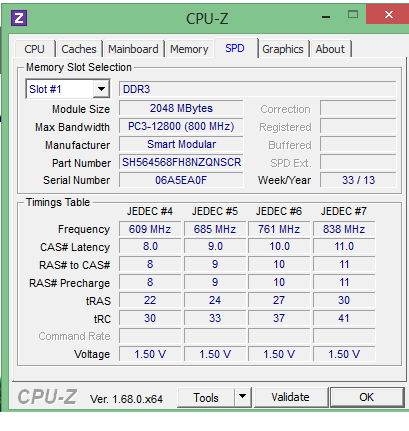This screenshot has width=409, height=431.
Task: Click the empty Correction field
Action: [358, 108]
